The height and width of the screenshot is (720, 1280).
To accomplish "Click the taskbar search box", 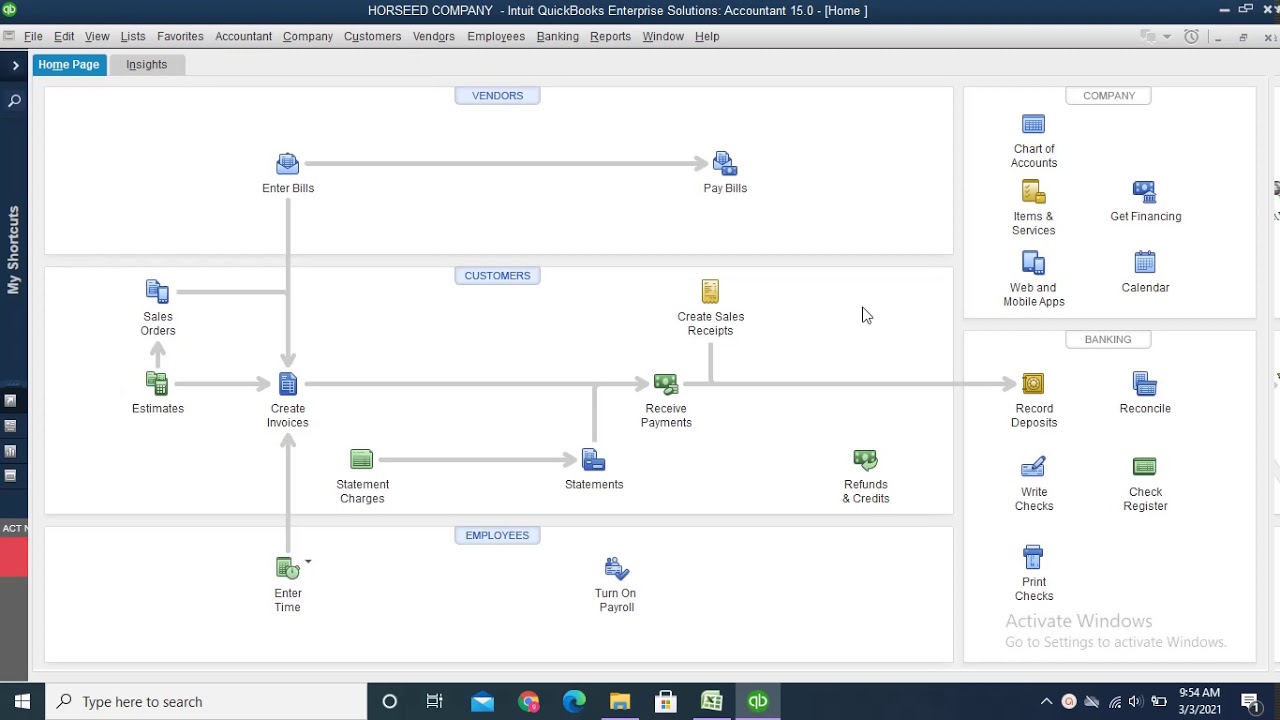I will [x=207, y=702].
